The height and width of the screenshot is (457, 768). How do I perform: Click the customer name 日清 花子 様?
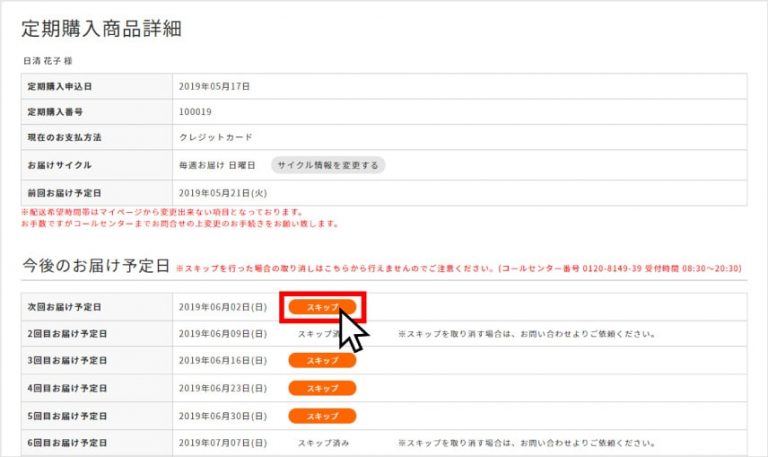(x=48, y=61)
